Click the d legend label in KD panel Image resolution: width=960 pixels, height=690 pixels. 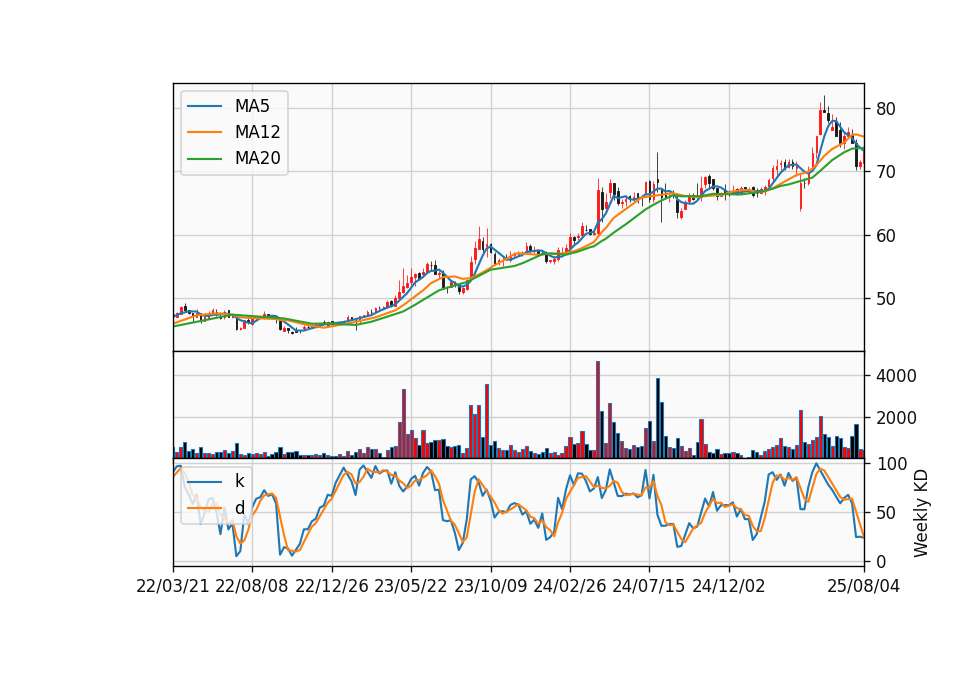tap(240, 508)
